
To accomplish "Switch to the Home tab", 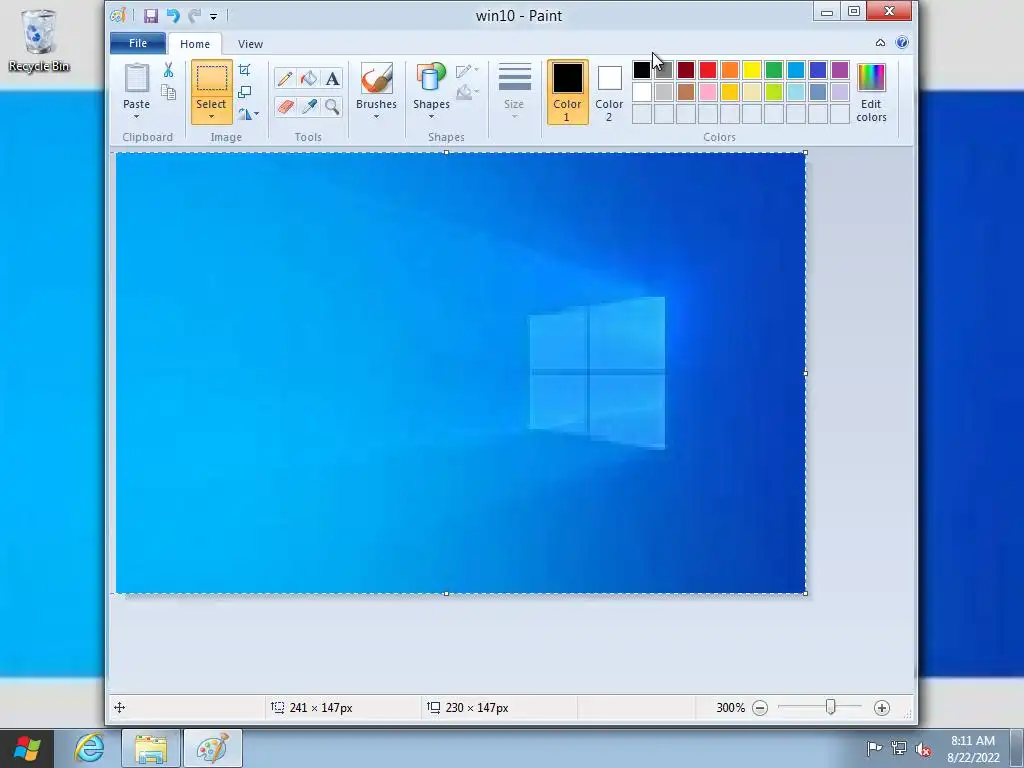I will click(x=195, y=44).
